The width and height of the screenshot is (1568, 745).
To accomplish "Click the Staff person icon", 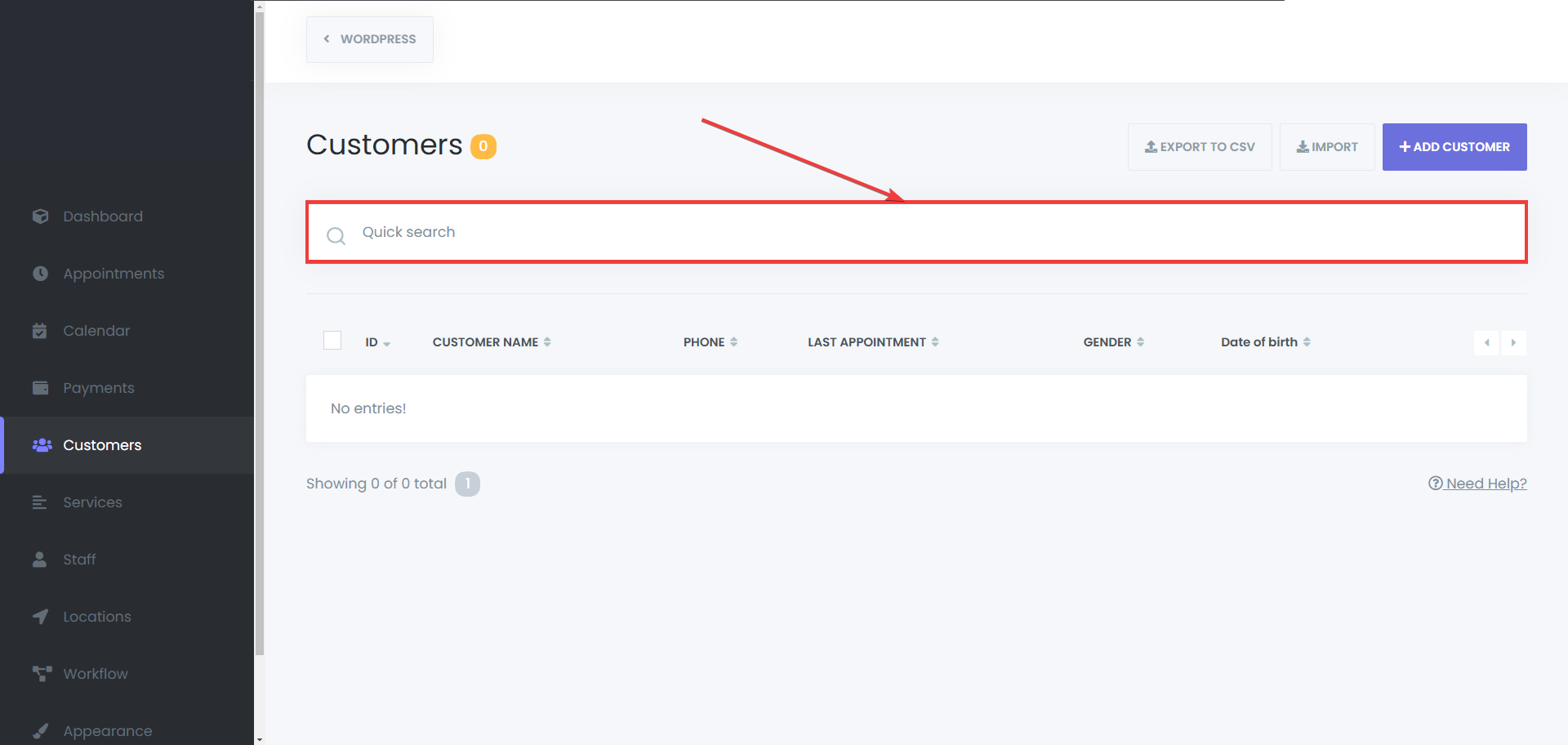I will tap(40, 560).
